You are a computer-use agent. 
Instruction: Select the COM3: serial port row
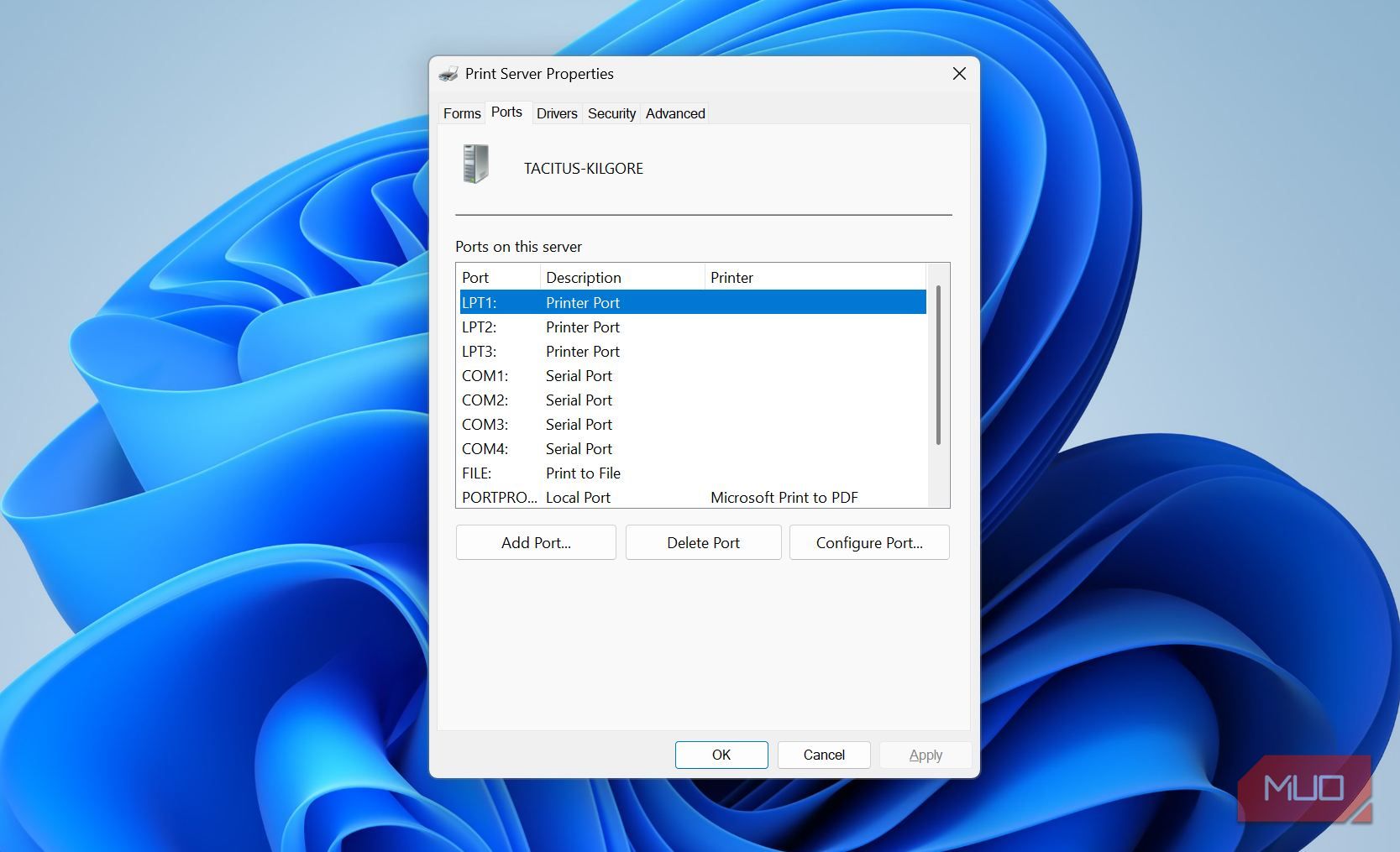[693, 424]
